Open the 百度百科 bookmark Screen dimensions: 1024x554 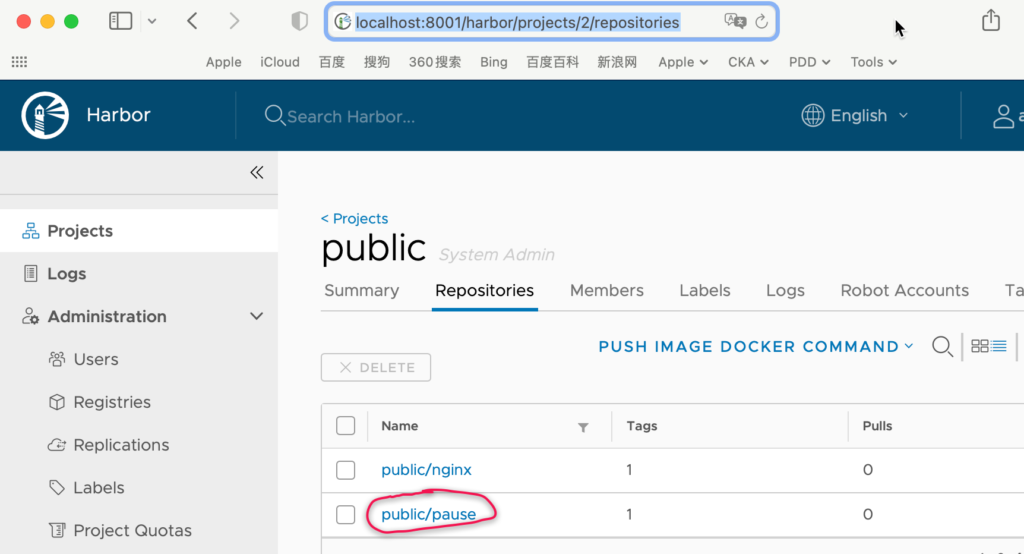point(552,62)
